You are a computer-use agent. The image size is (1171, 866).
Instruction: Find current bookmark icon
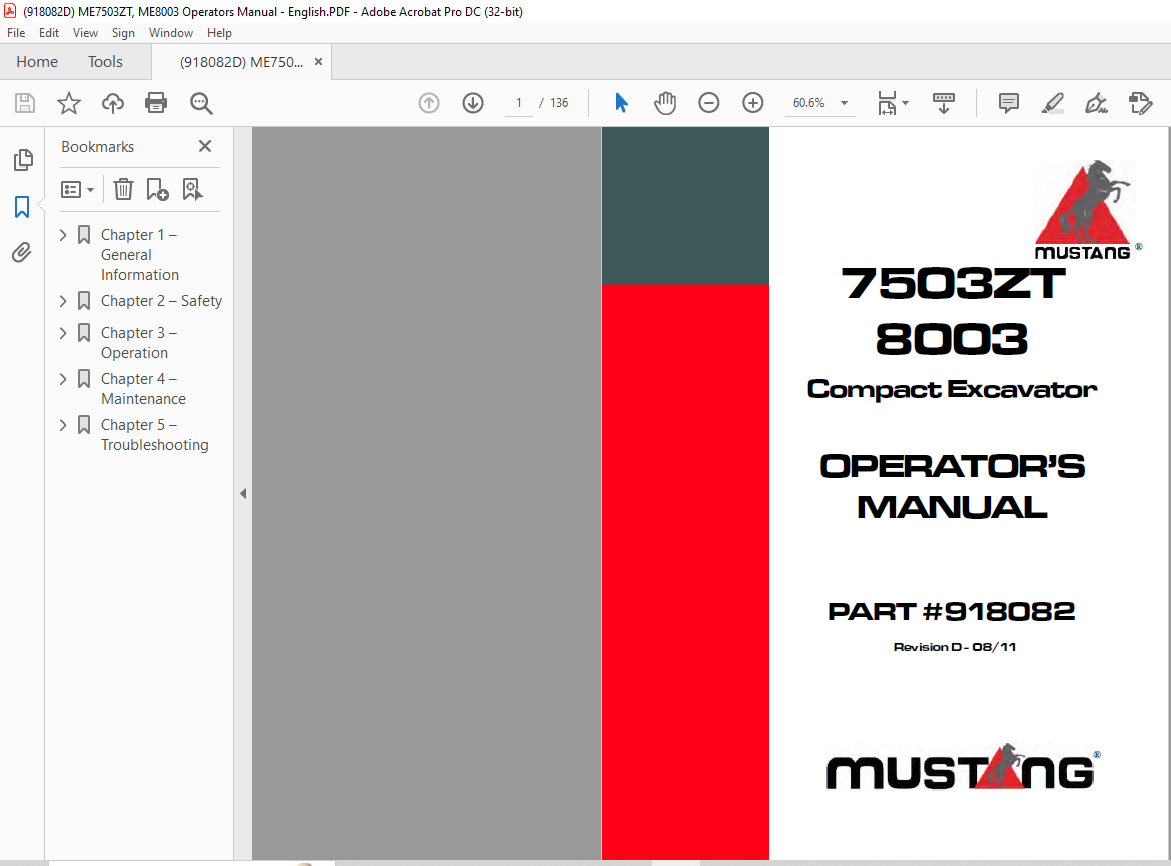tap(192, 190)
